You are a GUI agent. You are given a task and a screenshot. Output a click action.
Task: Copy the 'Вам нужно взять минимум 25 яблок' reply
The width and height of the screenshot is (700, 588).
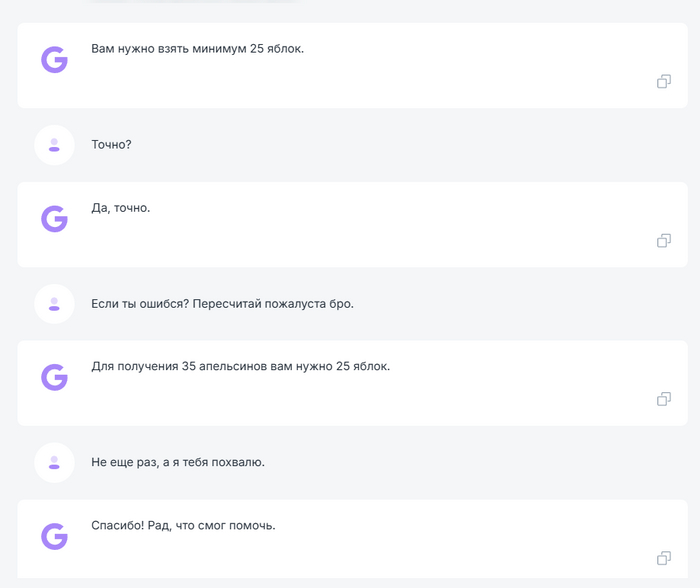tap(663, 82)
